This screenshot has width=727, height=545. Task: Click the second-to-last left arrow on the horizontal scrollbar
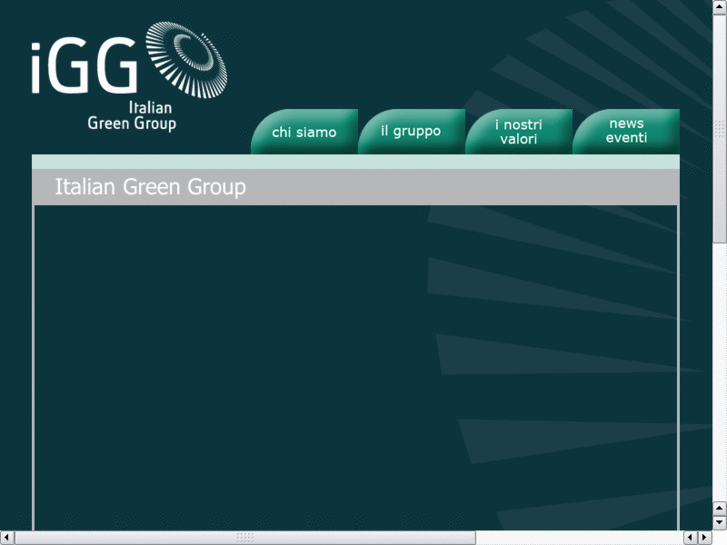pos(691,538)
